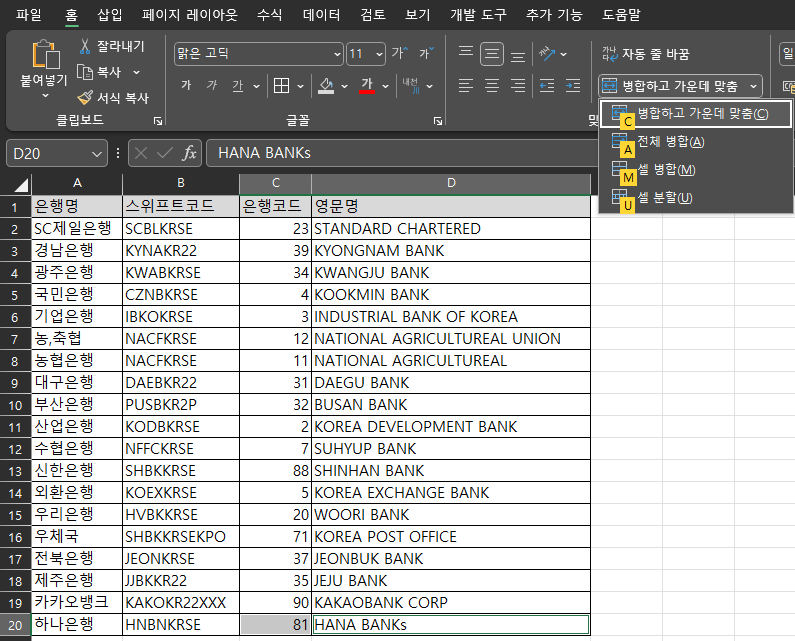Click the phonetic guide (내천) icon
Image resolution: width=795 pixels, height=641 pixels.
(411, 86)
